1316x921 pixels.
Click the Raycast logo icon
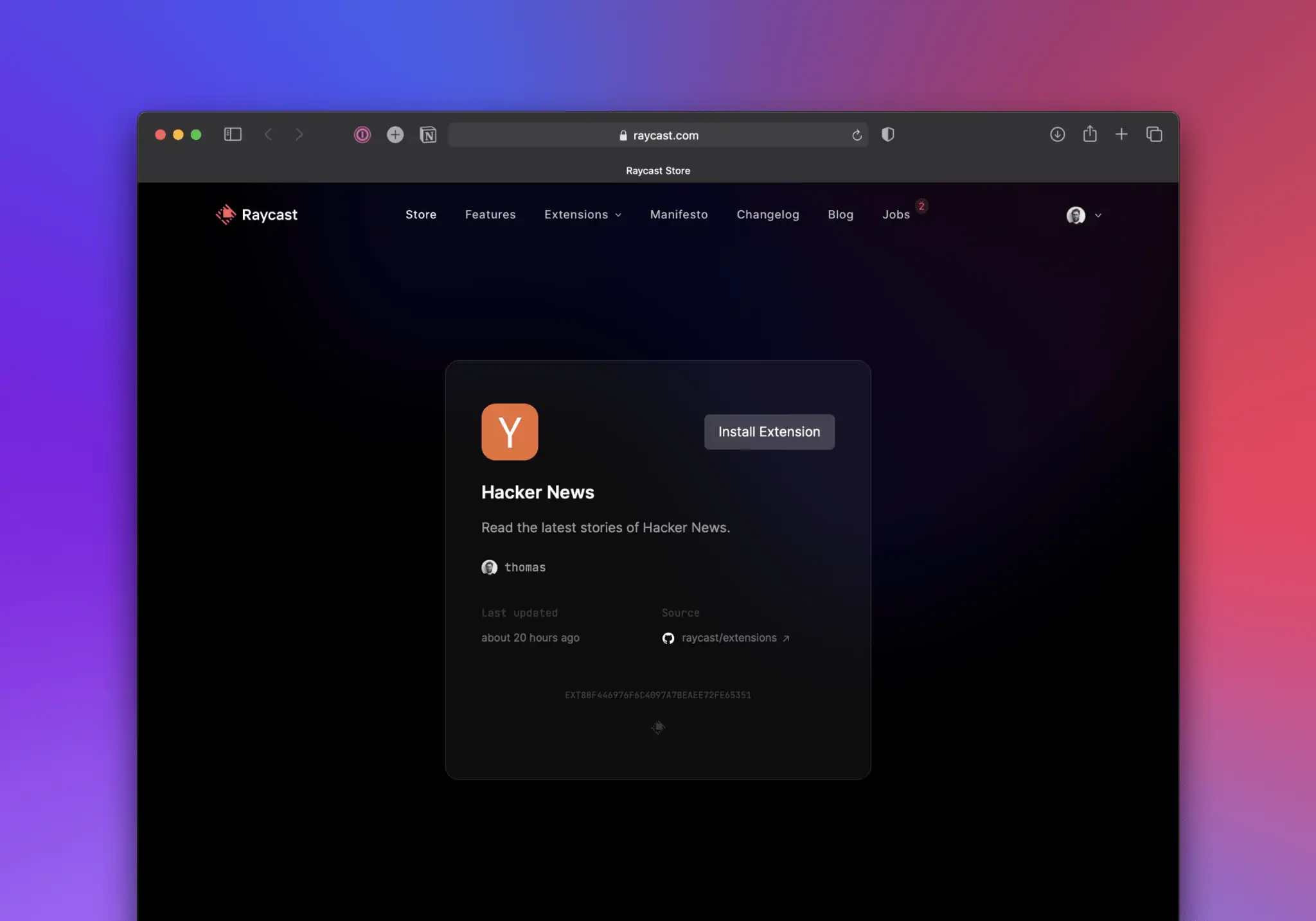pos(226,215)
